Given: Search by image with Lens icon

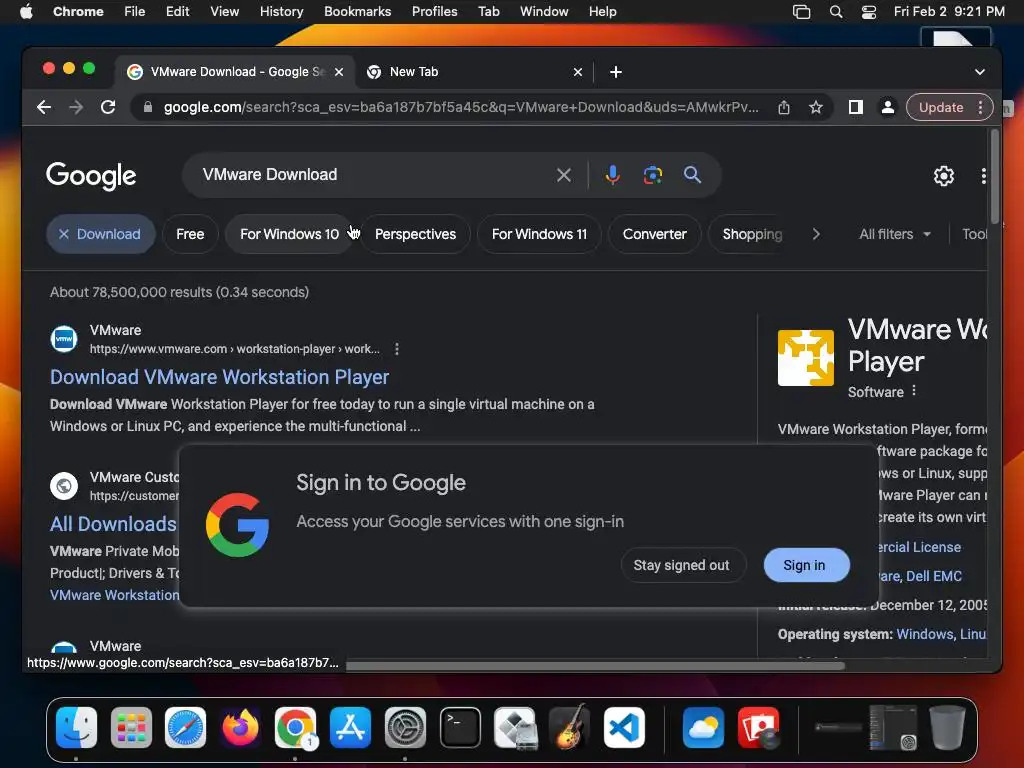Looking at the screenshot, I should 652,175.
